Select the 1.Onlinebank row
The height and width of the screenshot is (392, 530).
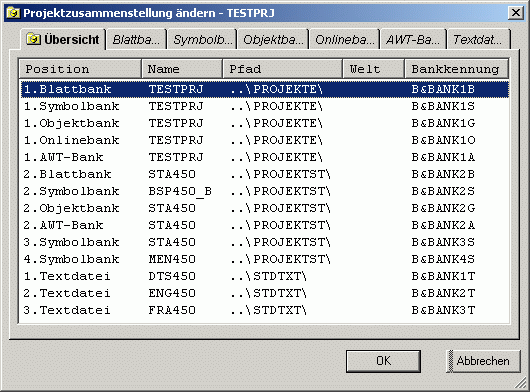coord(265,140)
